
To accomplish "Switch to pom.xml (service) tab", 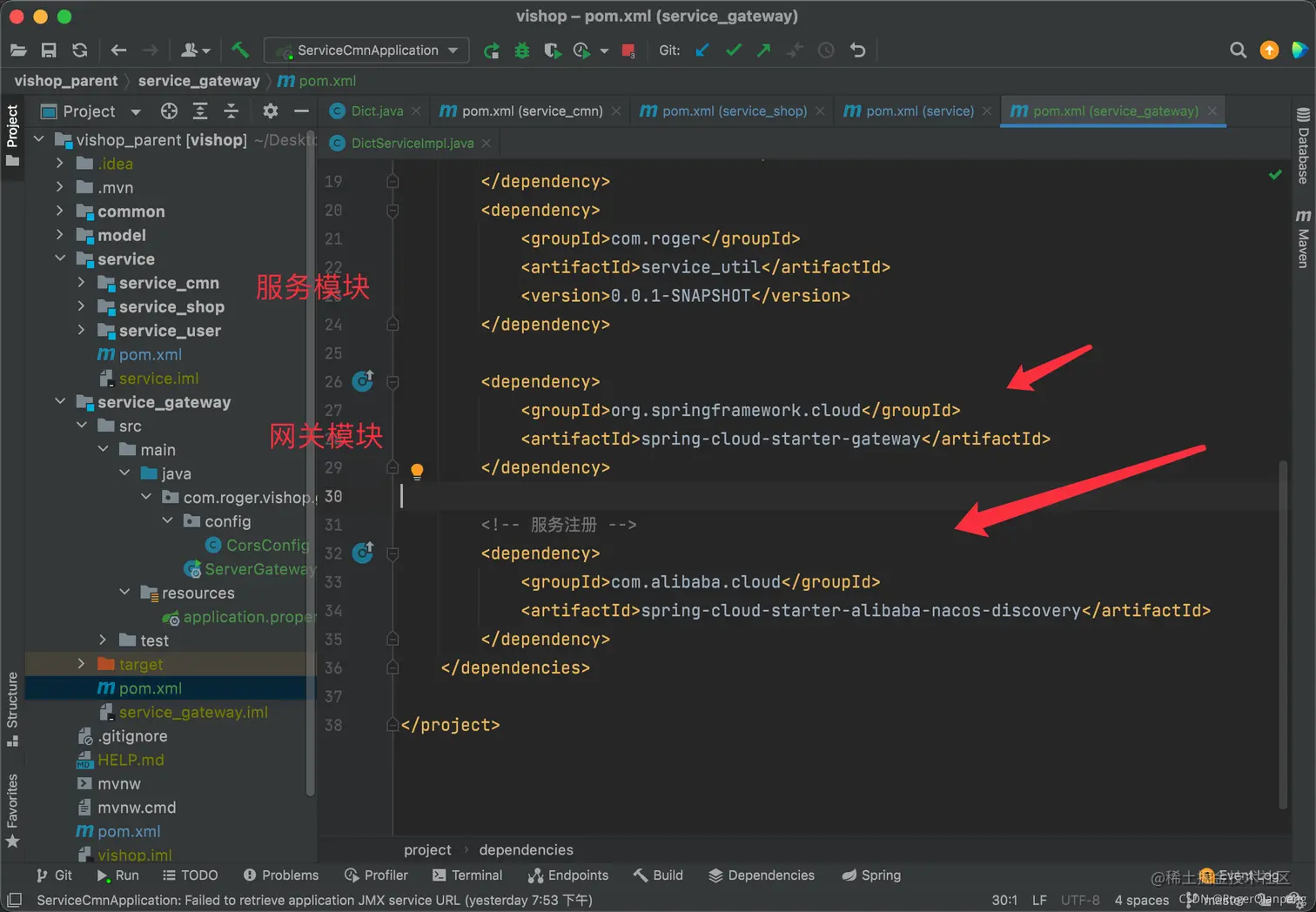I will point(919,111).
